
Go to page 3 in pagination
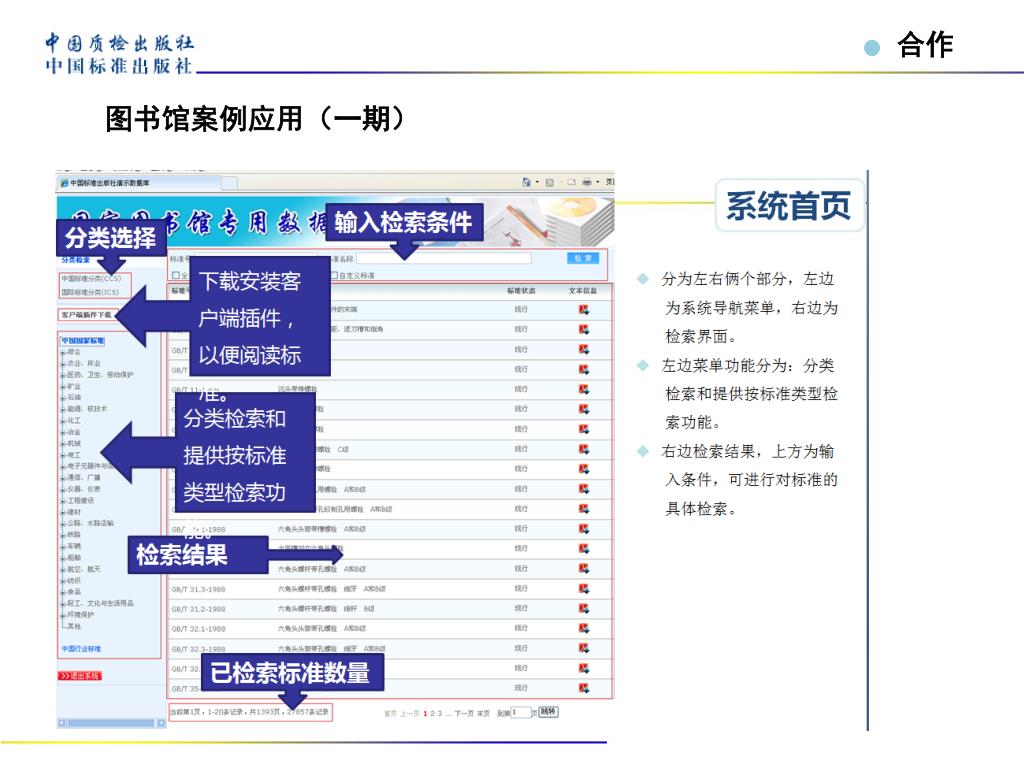click(x=440, y=713)
